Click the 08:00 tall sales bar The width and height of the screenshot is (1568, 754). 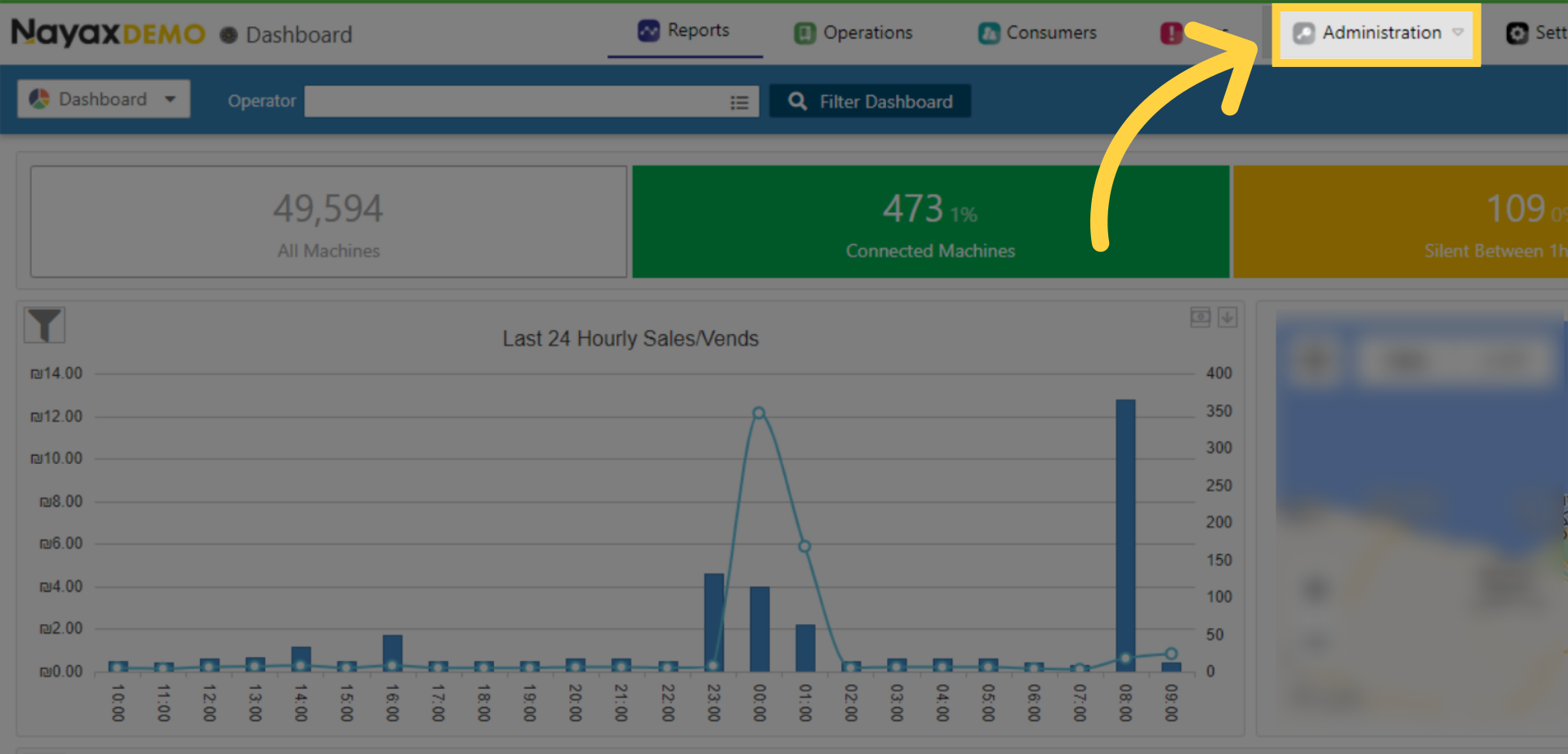(x=1125, y=535)
